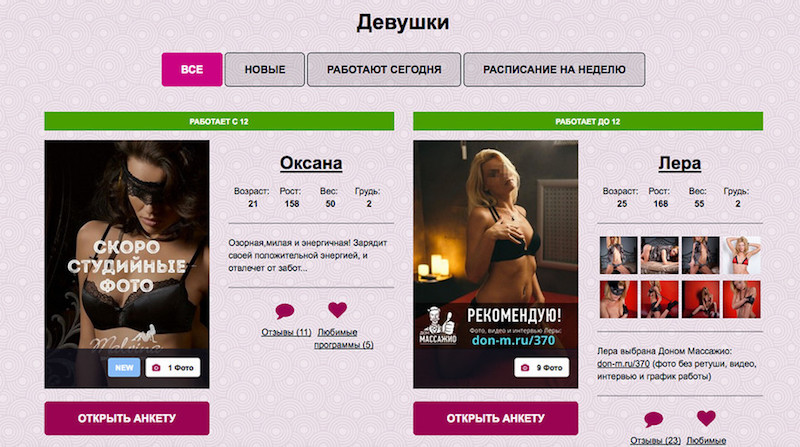Image resolution: width=800 pixels, height=447 pixels.
Task: Click the heart icon under Лера
Action: click(x=706, y=418)
